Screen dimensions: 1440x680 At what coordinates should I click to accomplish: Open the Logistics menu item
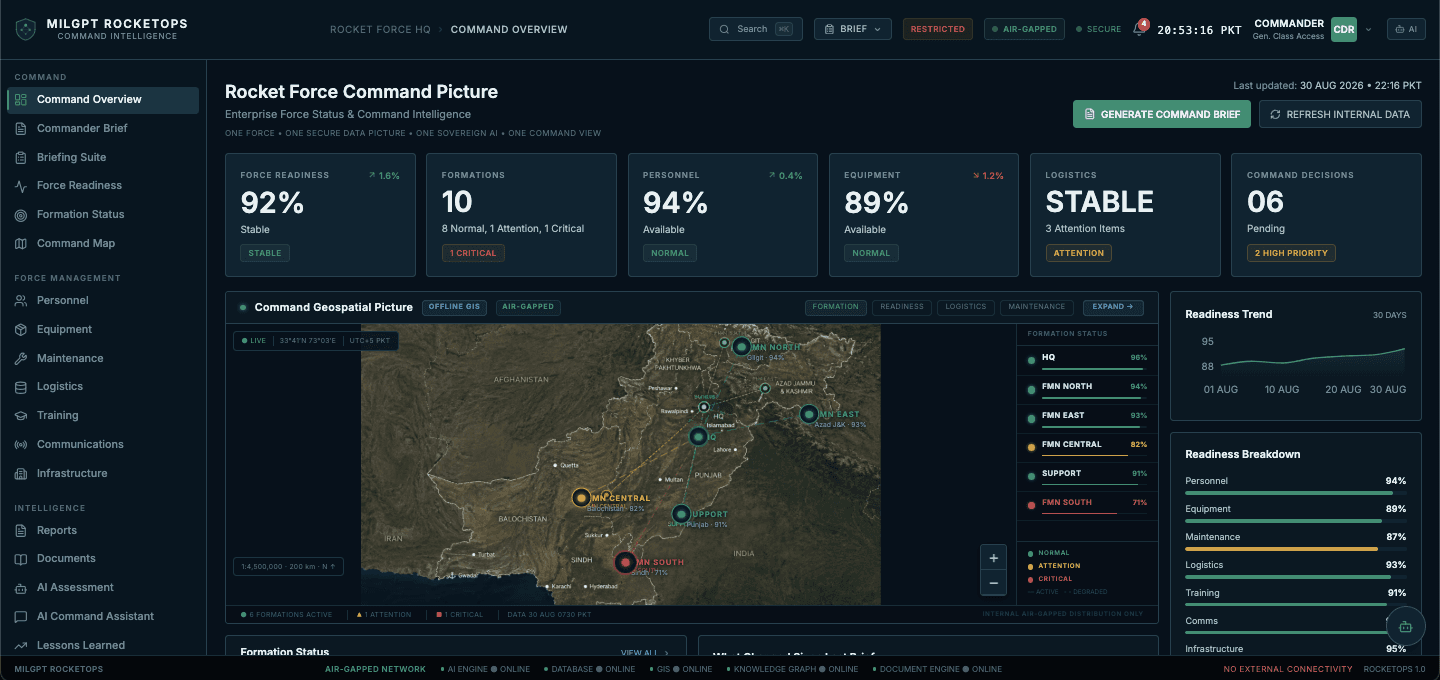(x=103, y=386)
